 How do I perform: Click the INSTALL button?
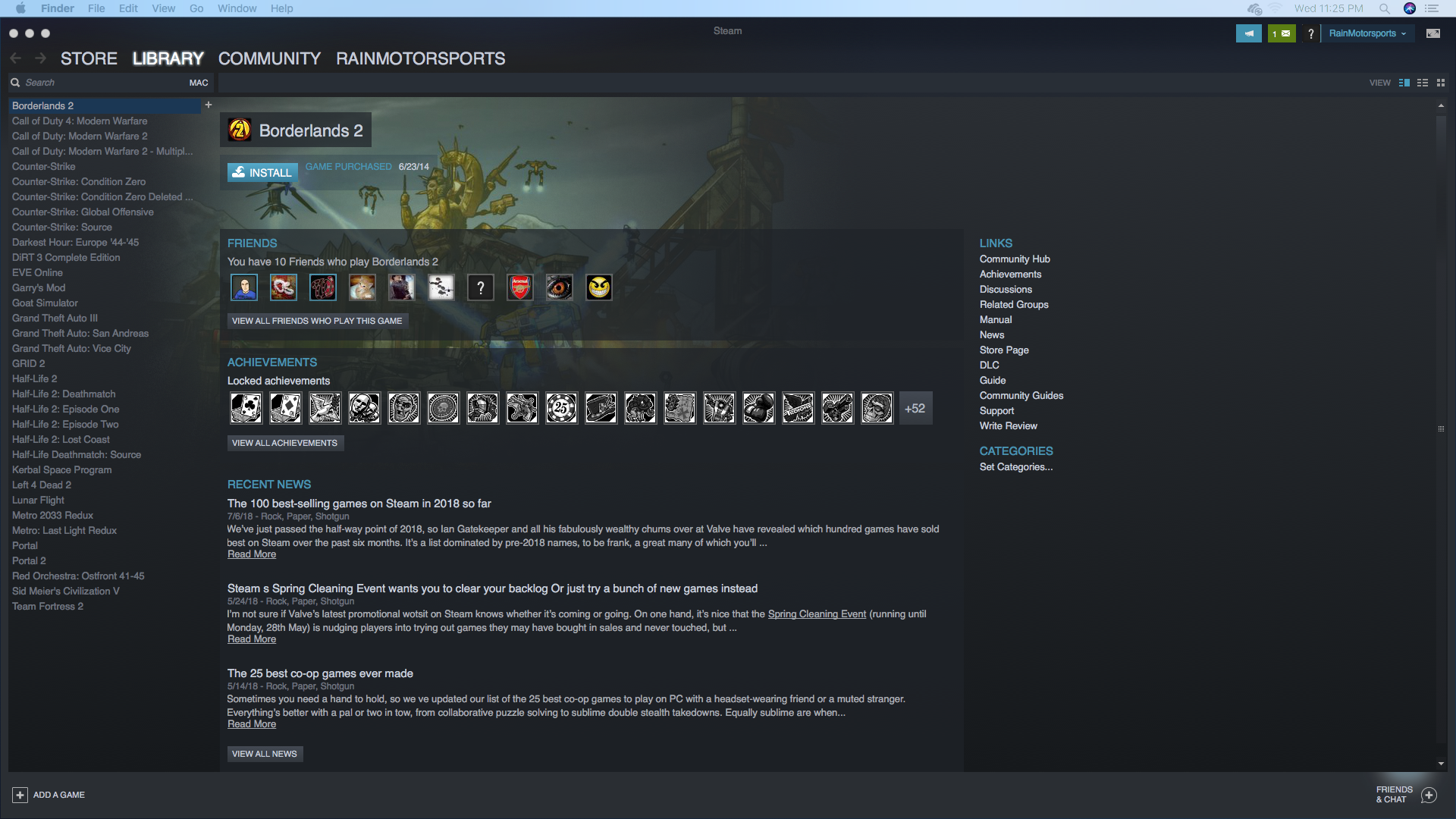pos(262,172)
